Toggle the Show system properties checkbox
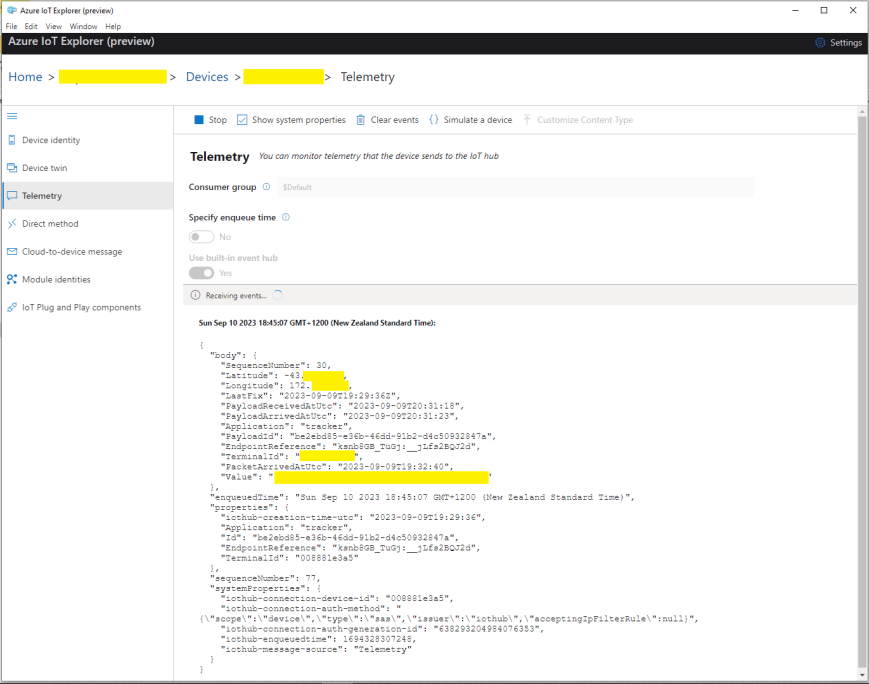Image resolution: width=869 pixels, height=684 pixels. (242, 120)
